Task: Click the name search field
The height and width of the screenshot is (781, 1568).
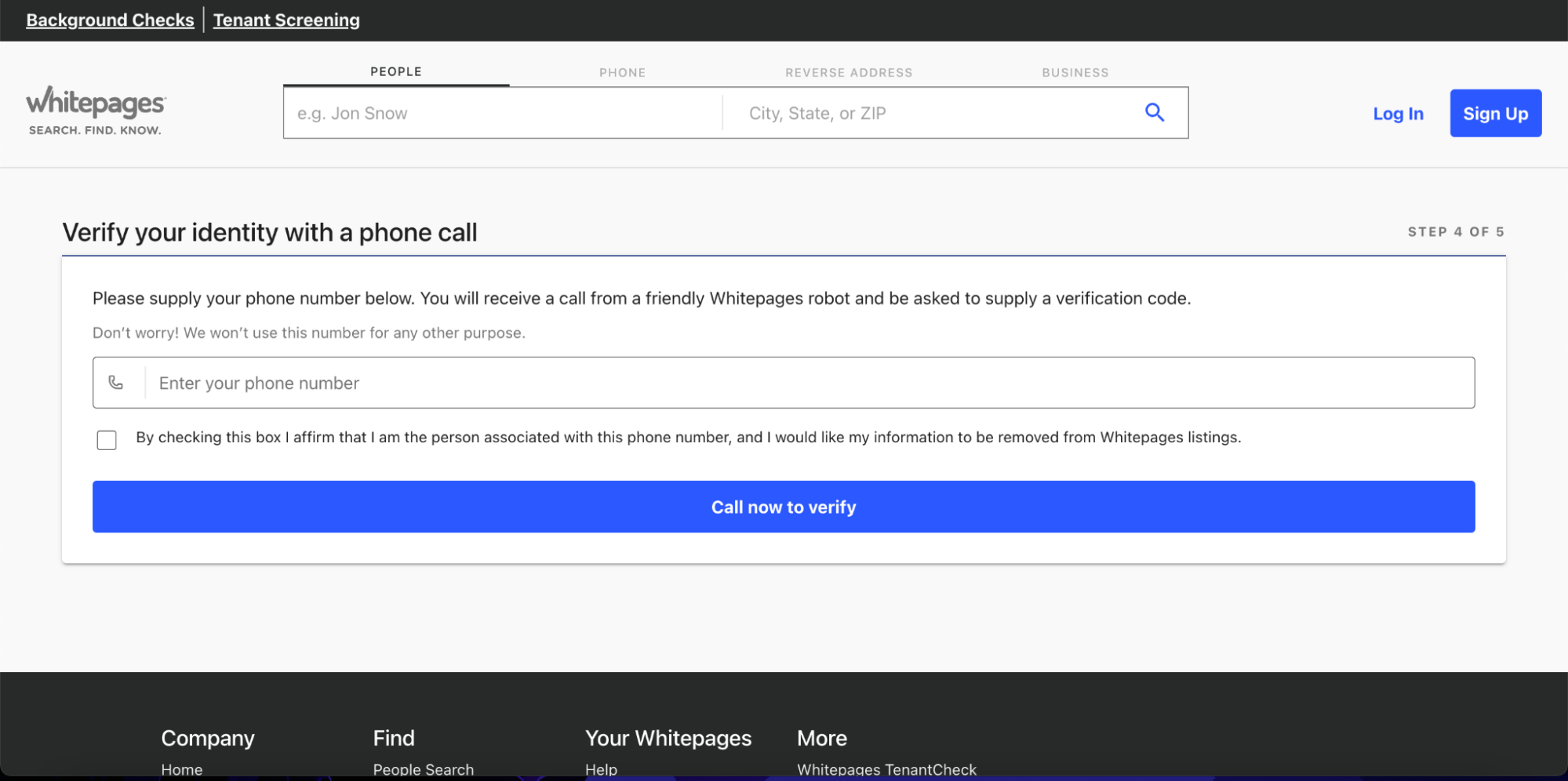Action: pyautogui.click(x=502, y=114)
